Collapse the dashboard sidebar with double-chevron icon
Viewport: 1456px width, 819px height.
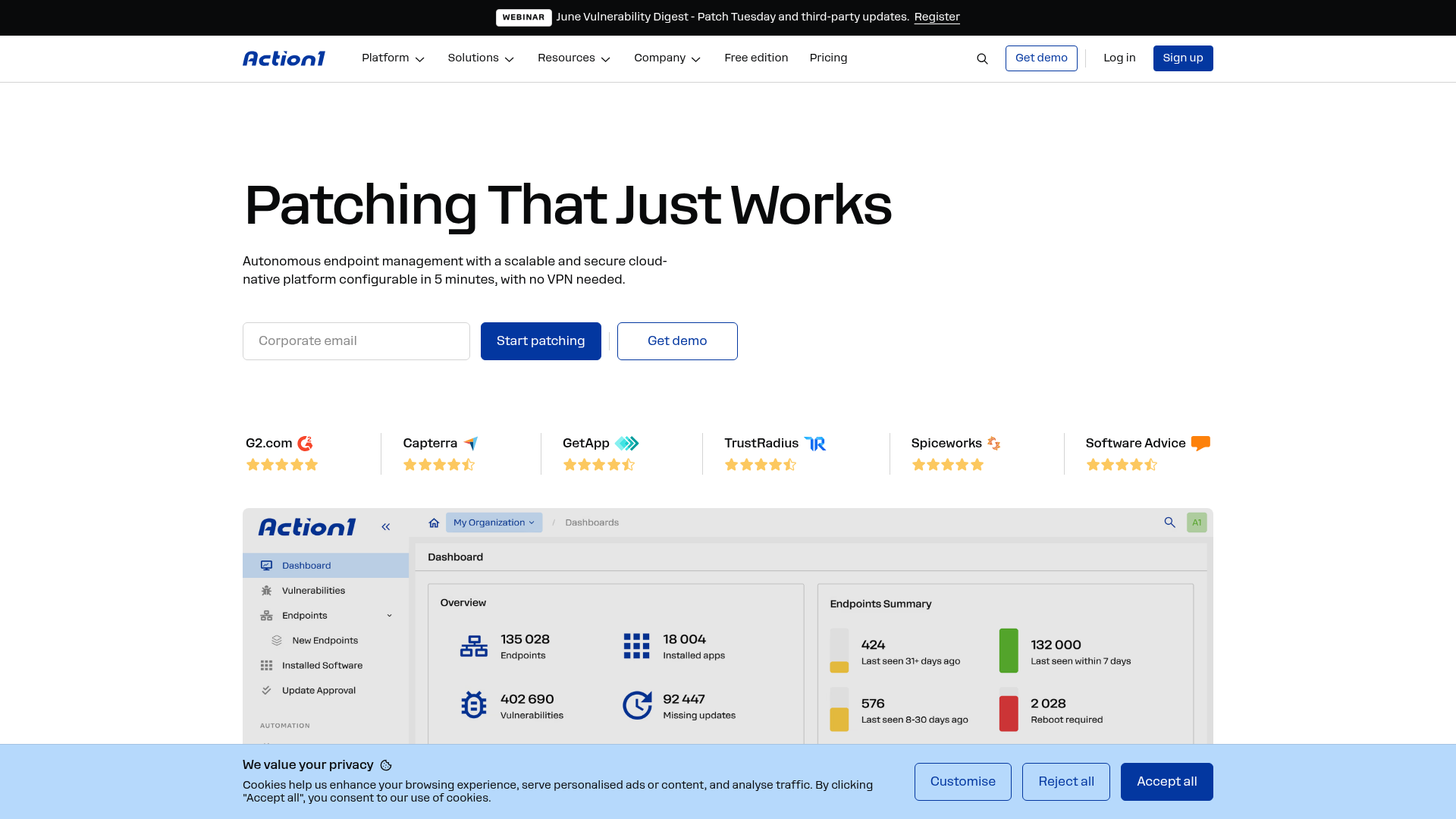pos(386,527)
